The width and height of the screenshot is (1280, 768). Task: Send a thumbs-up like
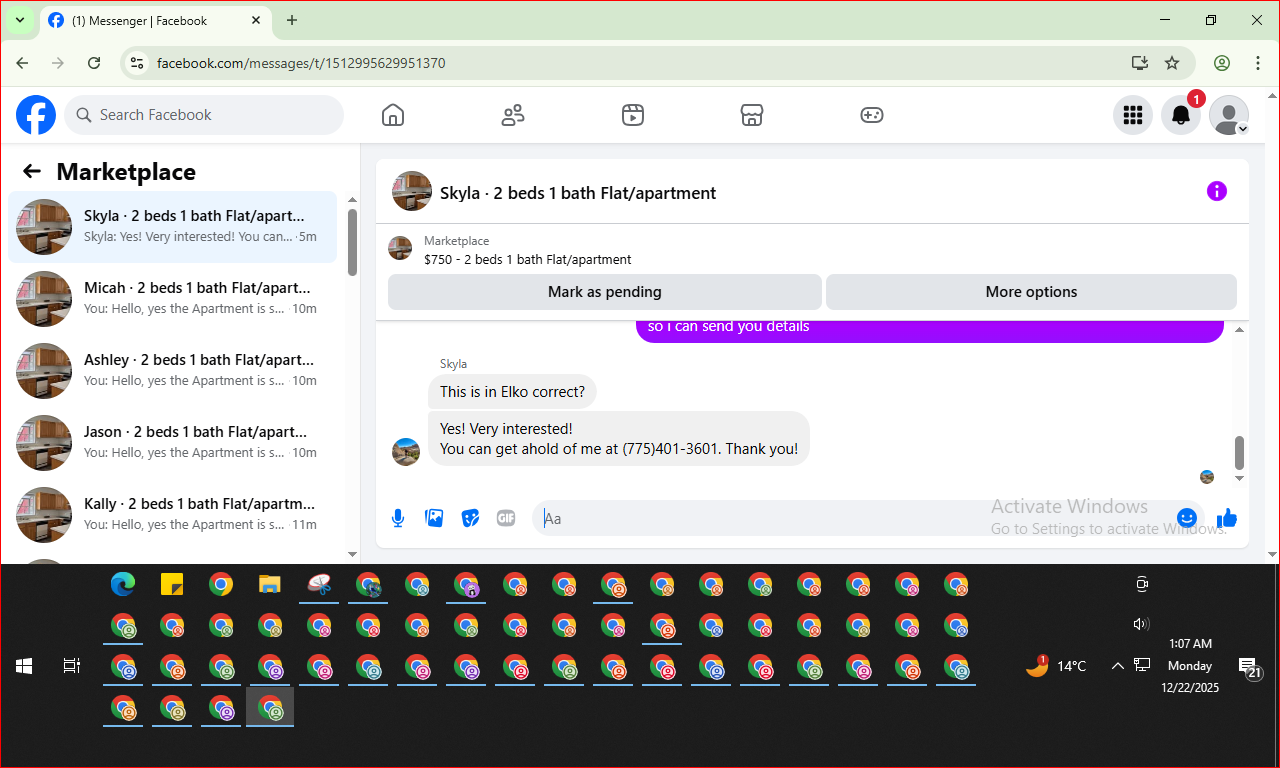point(1227,518)
